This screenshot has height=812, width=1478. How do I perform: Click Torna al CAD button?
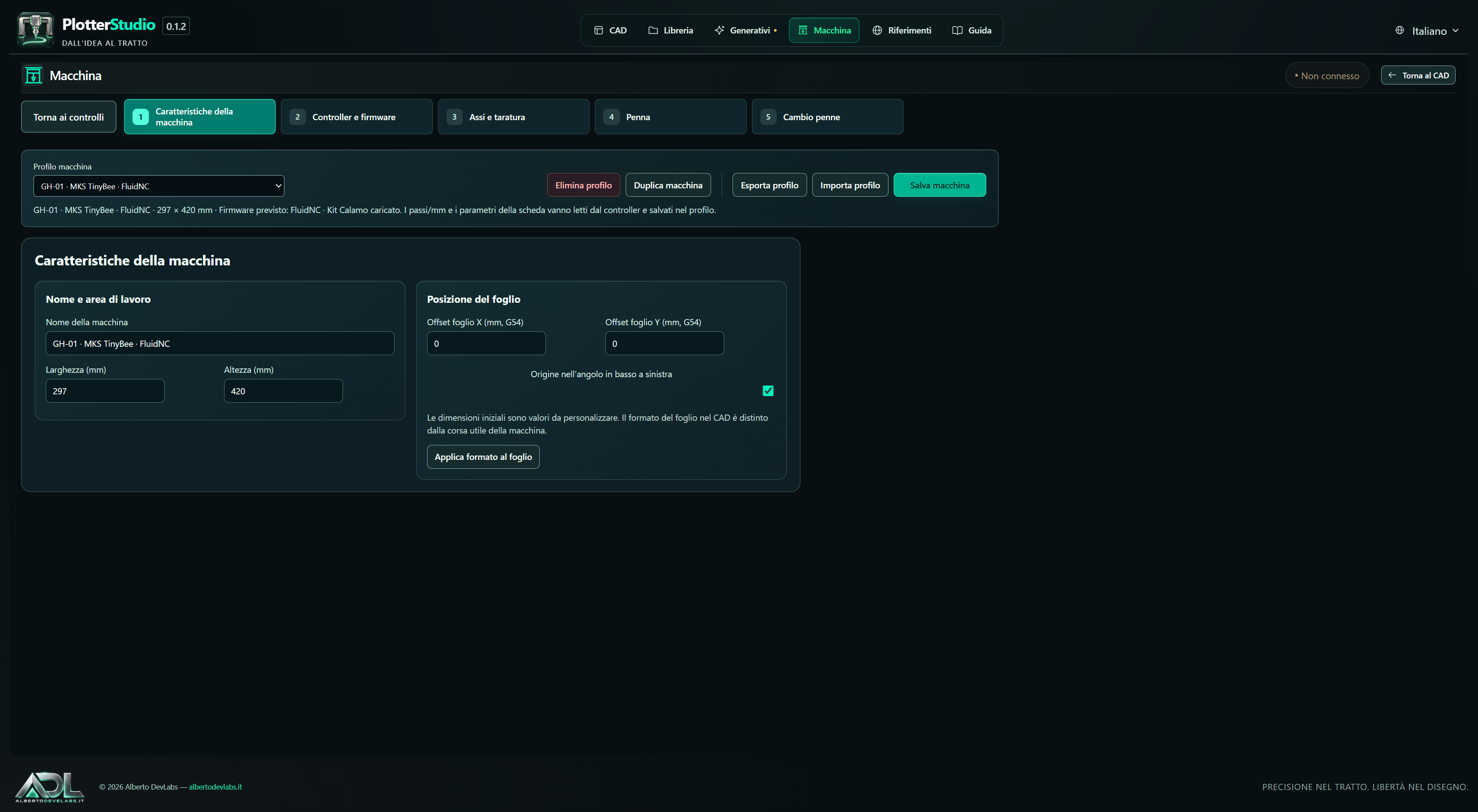pos(1418,75)
